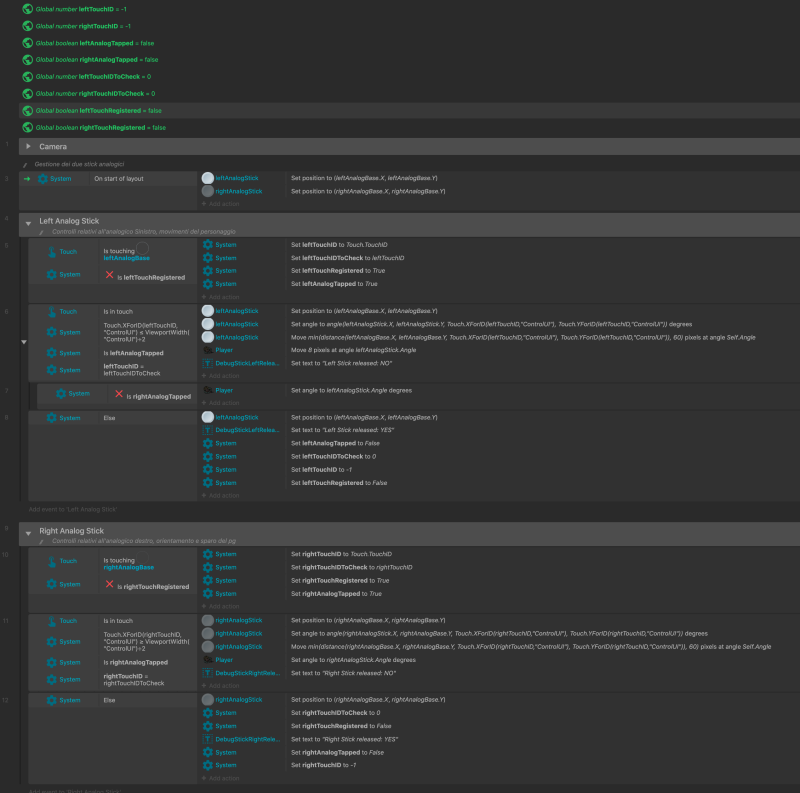Screen dimensions: 800x793
Task: Add action under 'Set rightTouchID to -1'
Action: [x=220, y=778]
